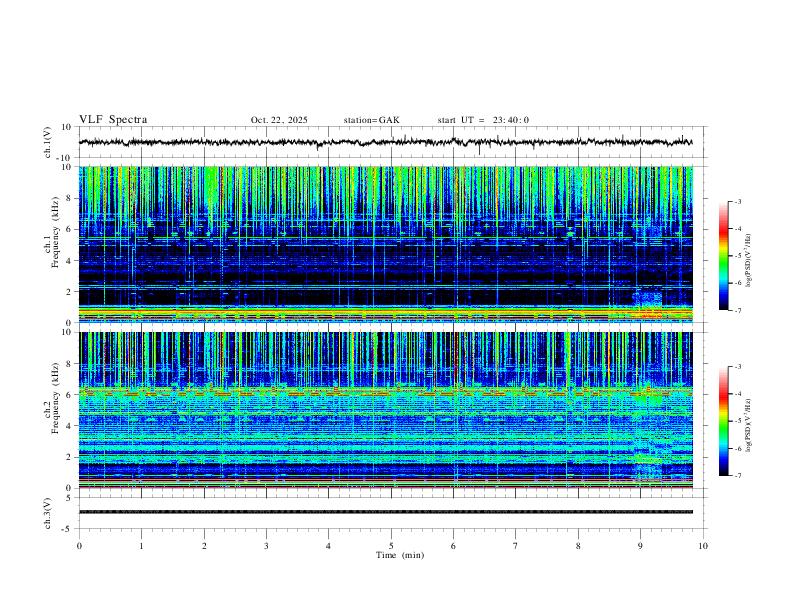The height and width of the screenshot is (612, 792).
Task: Click the time axis tick label "1"
Action: (141, 546)
